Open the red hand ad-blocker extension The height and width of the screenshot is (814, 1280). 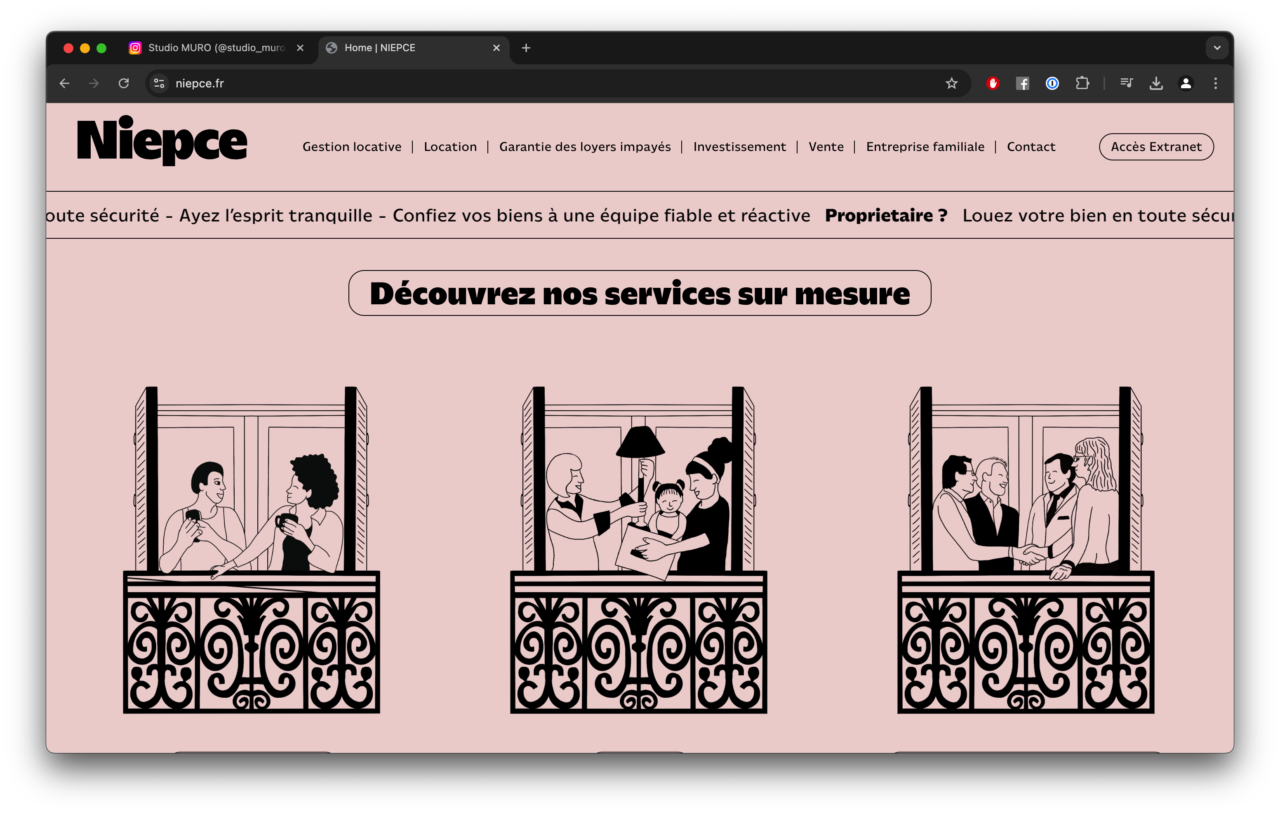(x=993, y=84)
